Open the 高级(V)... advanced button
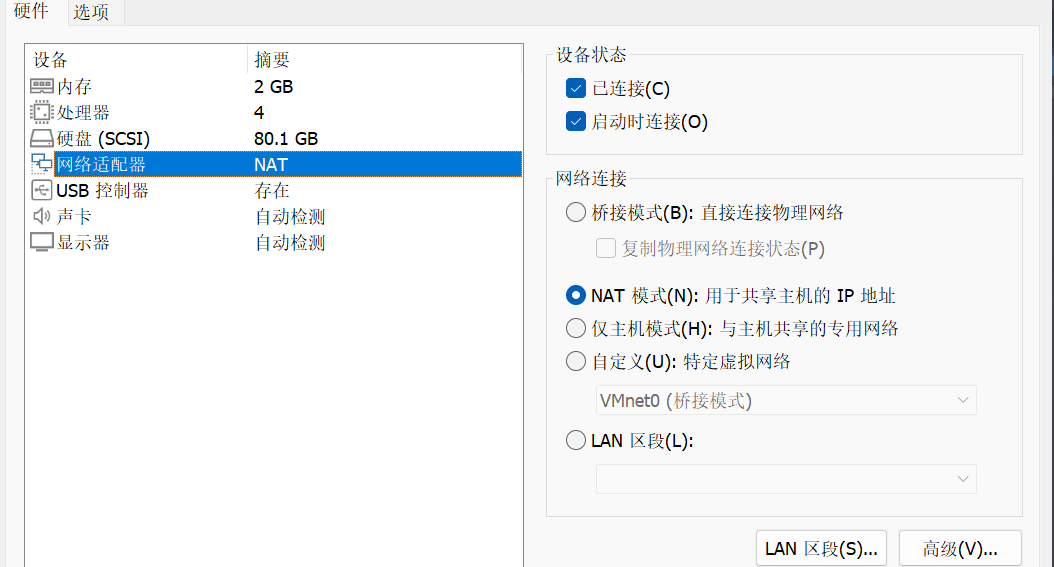 click(960, 549)
